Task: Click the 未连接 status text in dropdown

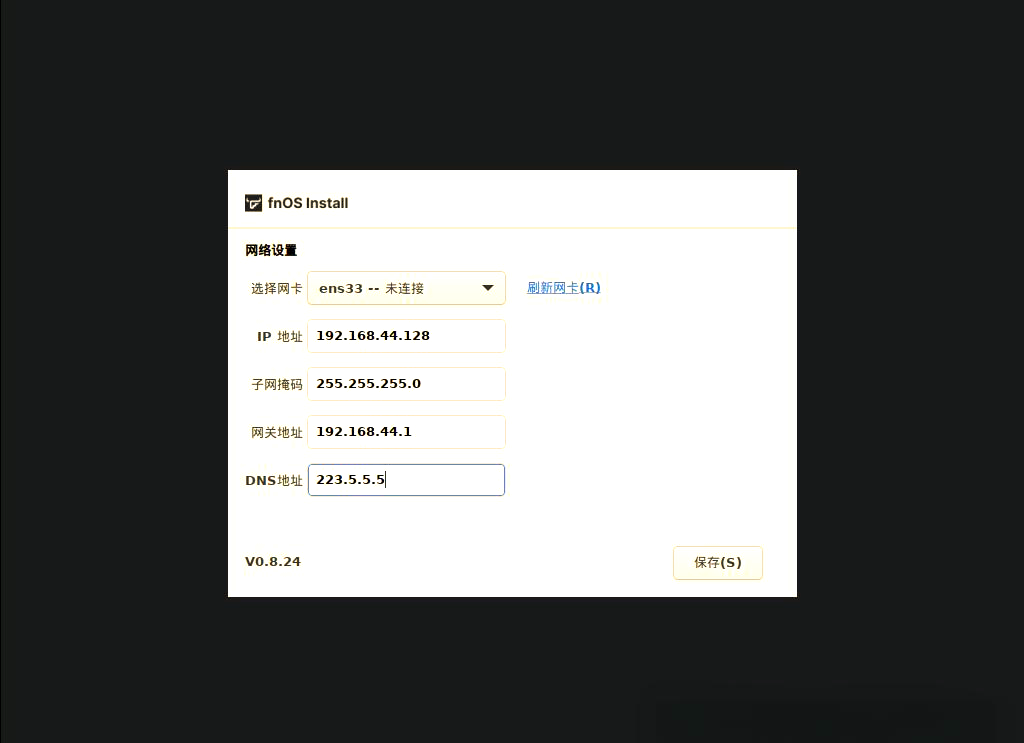Action: coord(404,289)
